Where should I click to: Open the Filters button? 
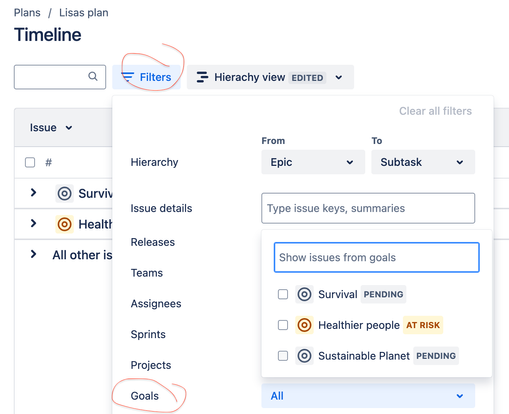pyautogui.click(x=146, y=77)
